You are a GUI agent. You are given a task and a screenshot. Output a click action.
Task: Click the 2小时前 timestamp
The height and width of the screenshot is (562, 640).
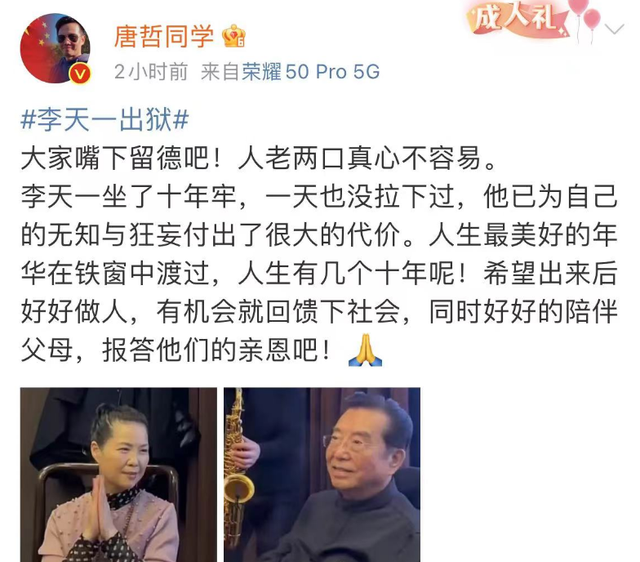click(x=151, y=72)
